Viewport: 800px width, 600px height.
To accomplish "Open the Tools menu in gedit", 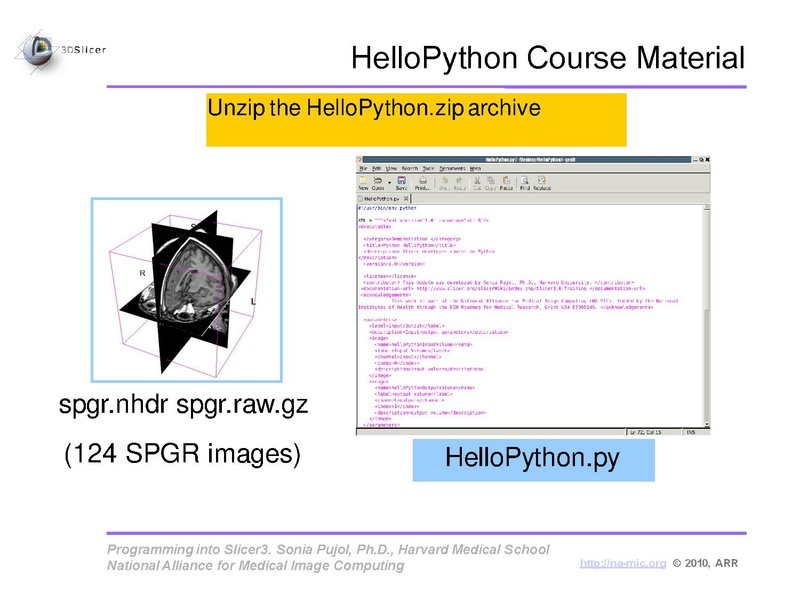I will point(429,168).
